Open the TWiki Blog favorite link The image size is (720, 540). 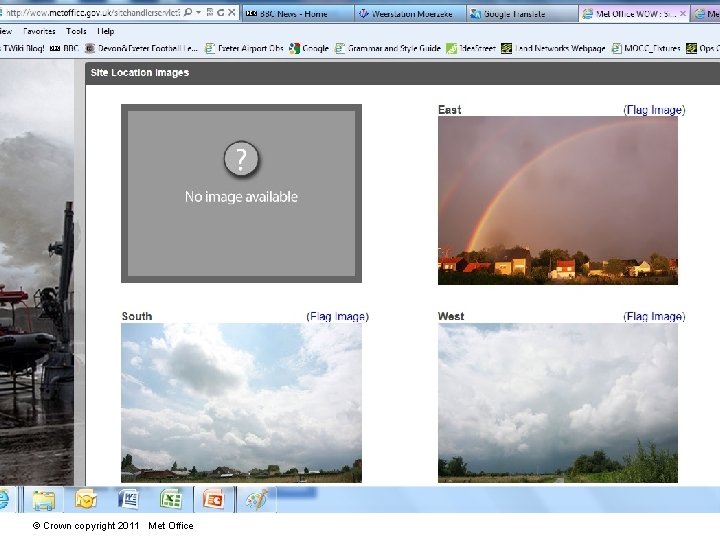click(22, 48)
